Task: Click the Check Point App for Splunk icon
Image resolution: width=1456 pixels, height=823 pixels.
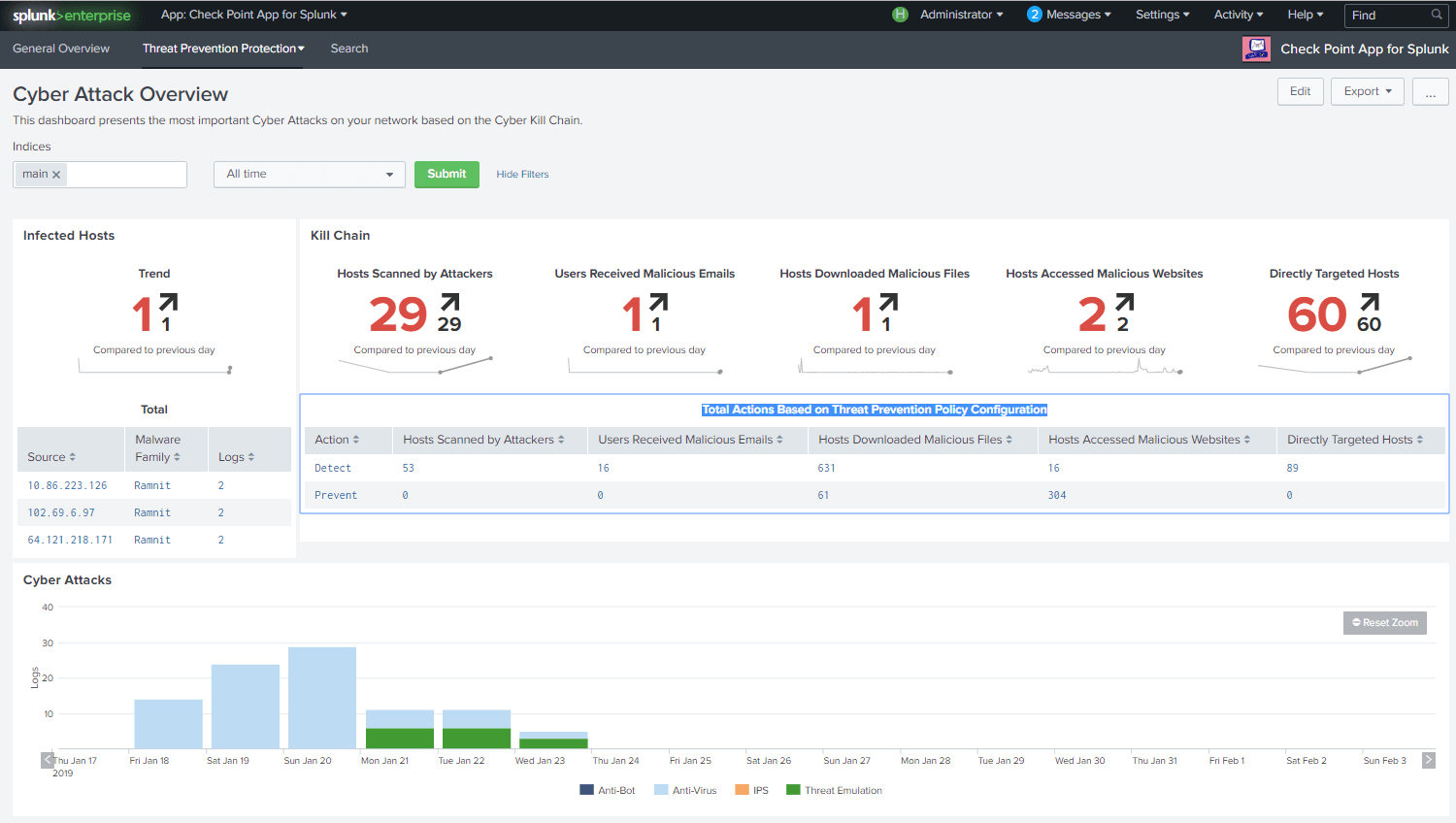Action: coord(1256,49)
